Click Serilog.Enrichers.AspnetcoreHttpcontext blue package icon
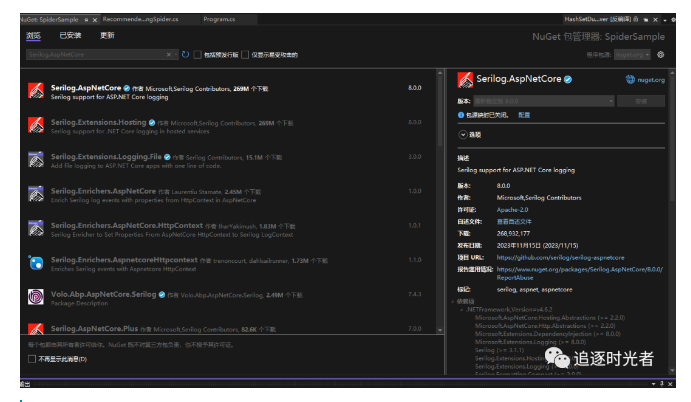 click(x=36, y=263)
